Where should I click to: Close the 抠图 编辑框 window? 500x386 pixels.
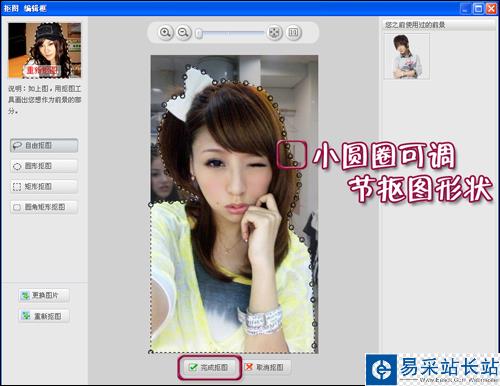[491, 8]
